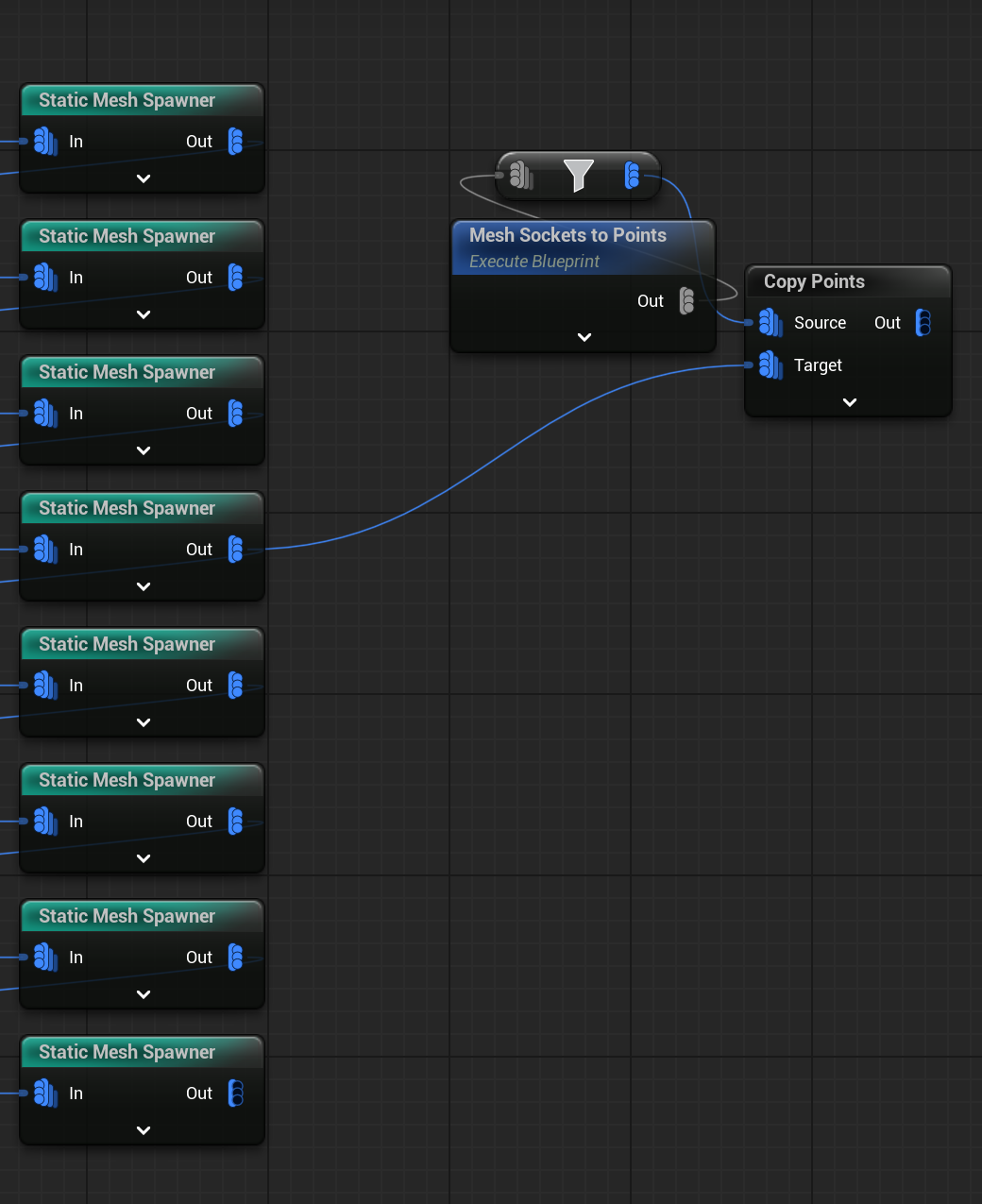Click In pin of Spawner wired to Copy Points Target

(x=45, y=550)
